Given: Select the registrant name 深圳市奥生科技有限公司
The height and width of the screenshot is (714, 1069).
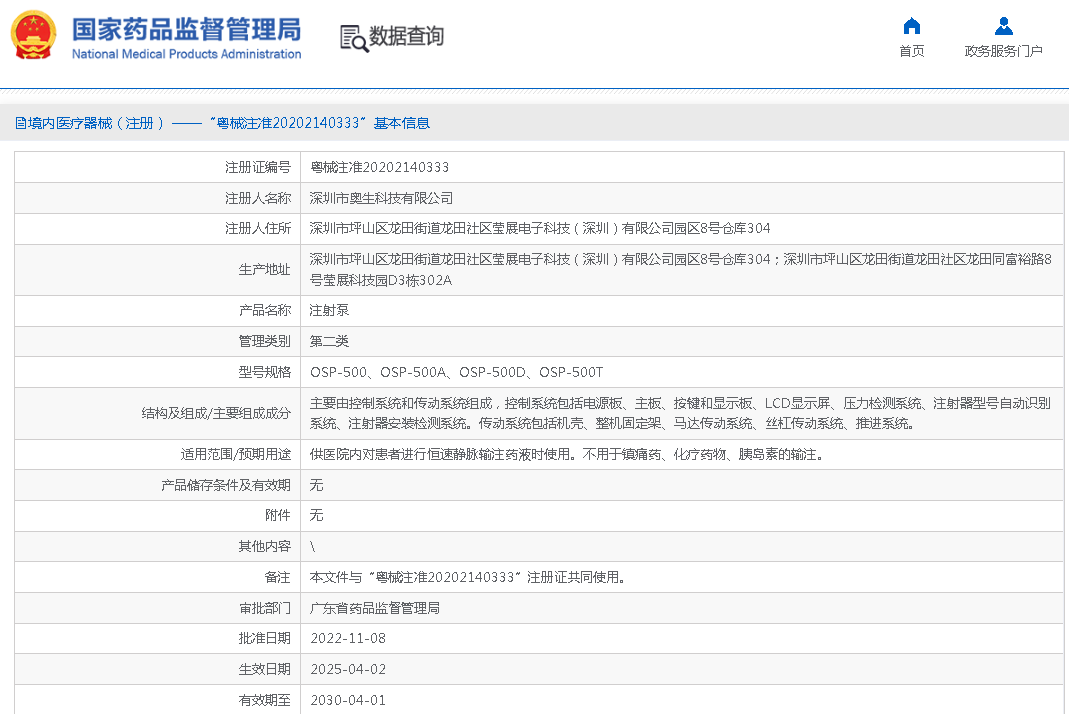Looking at the screenshot, I should pos(381,198).
